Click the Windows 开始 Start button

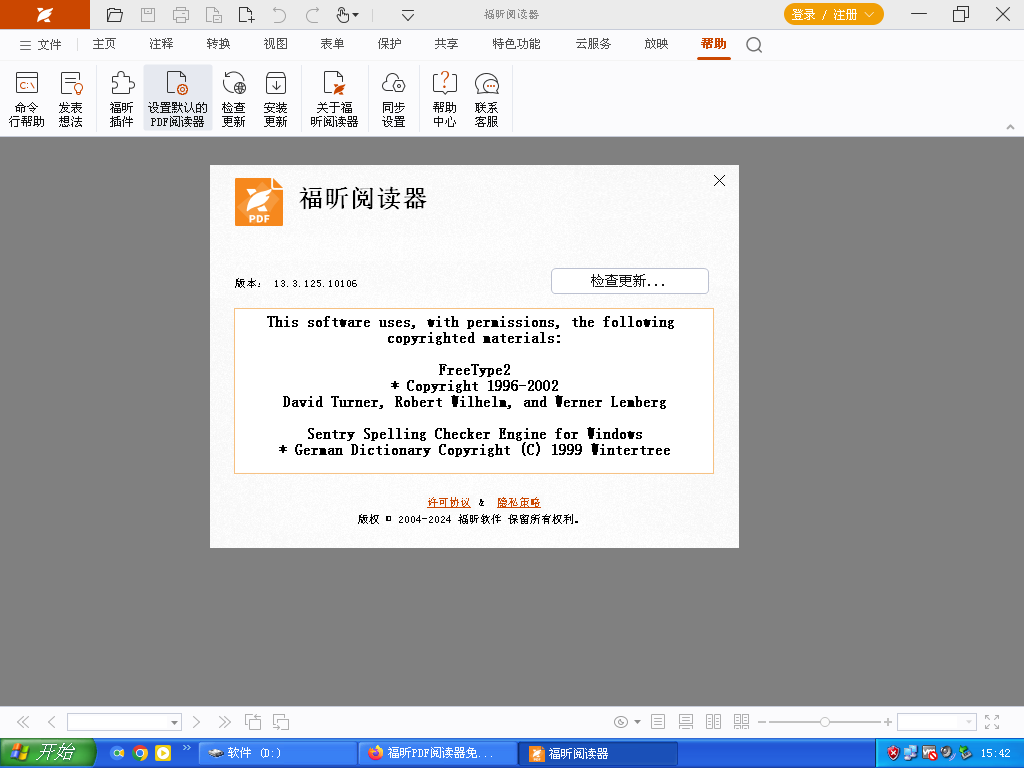coord(48,753)
